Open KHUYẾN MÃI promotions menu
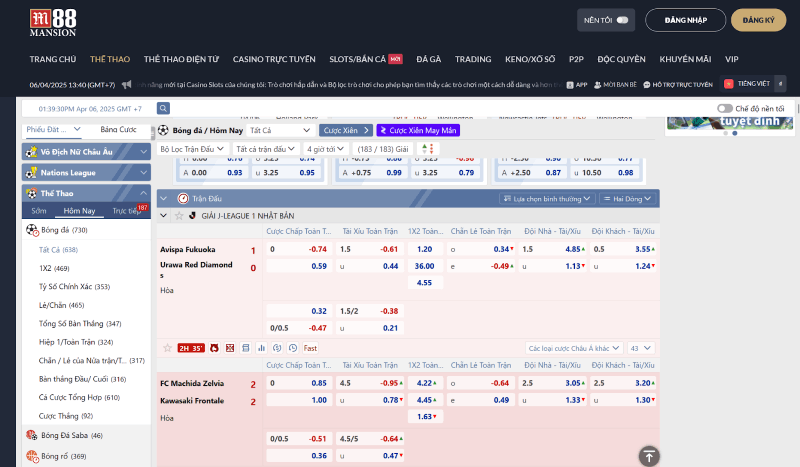Image resolution: width=800 pixels, height=467 pixels. click(x=685, y=59)
